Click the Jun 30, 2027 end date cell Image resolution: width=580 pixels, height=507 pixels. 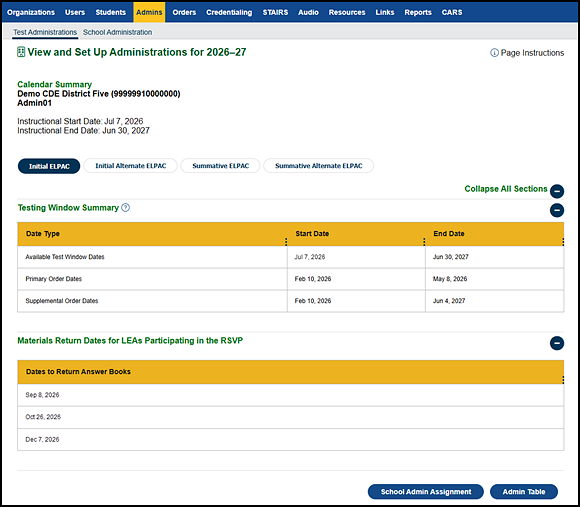495,257
